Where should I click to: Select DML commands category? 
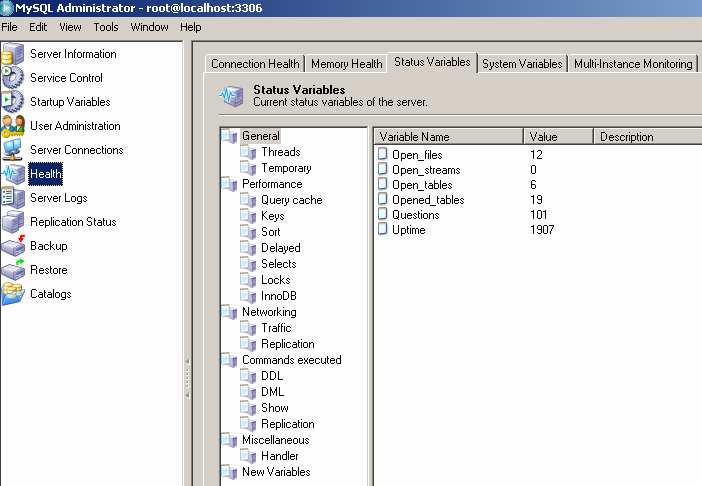[272, 392]
